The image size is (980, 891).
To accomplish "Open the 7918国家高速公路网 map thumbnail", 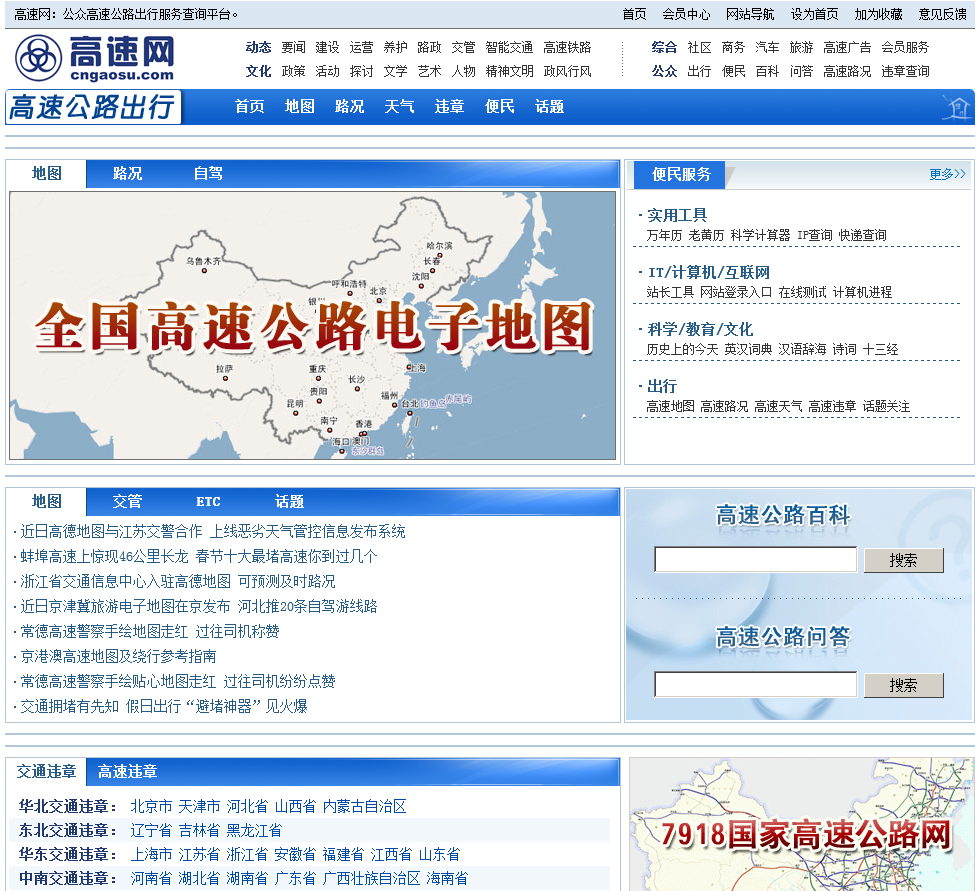I will [801, 825].
